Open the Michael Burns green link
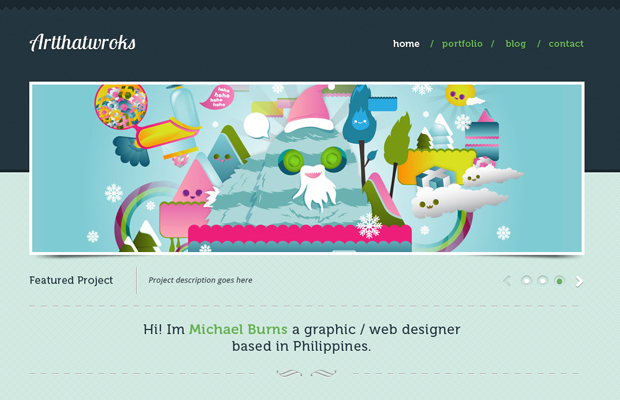620x400 pixels. click(x=238, y=329)
